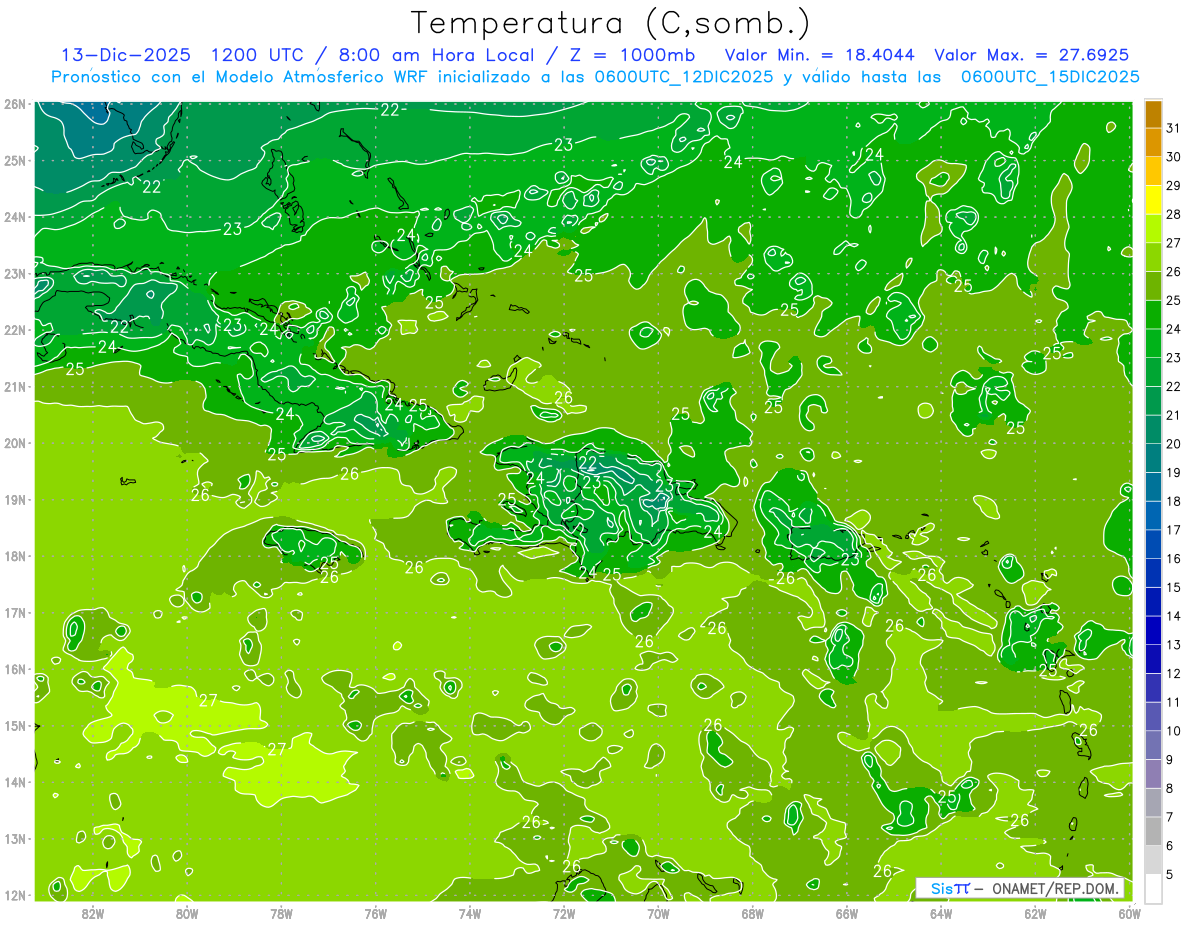Click the legend swatch between 25 and 26
Screen dimensions: 1200x927
(1153, 286)
